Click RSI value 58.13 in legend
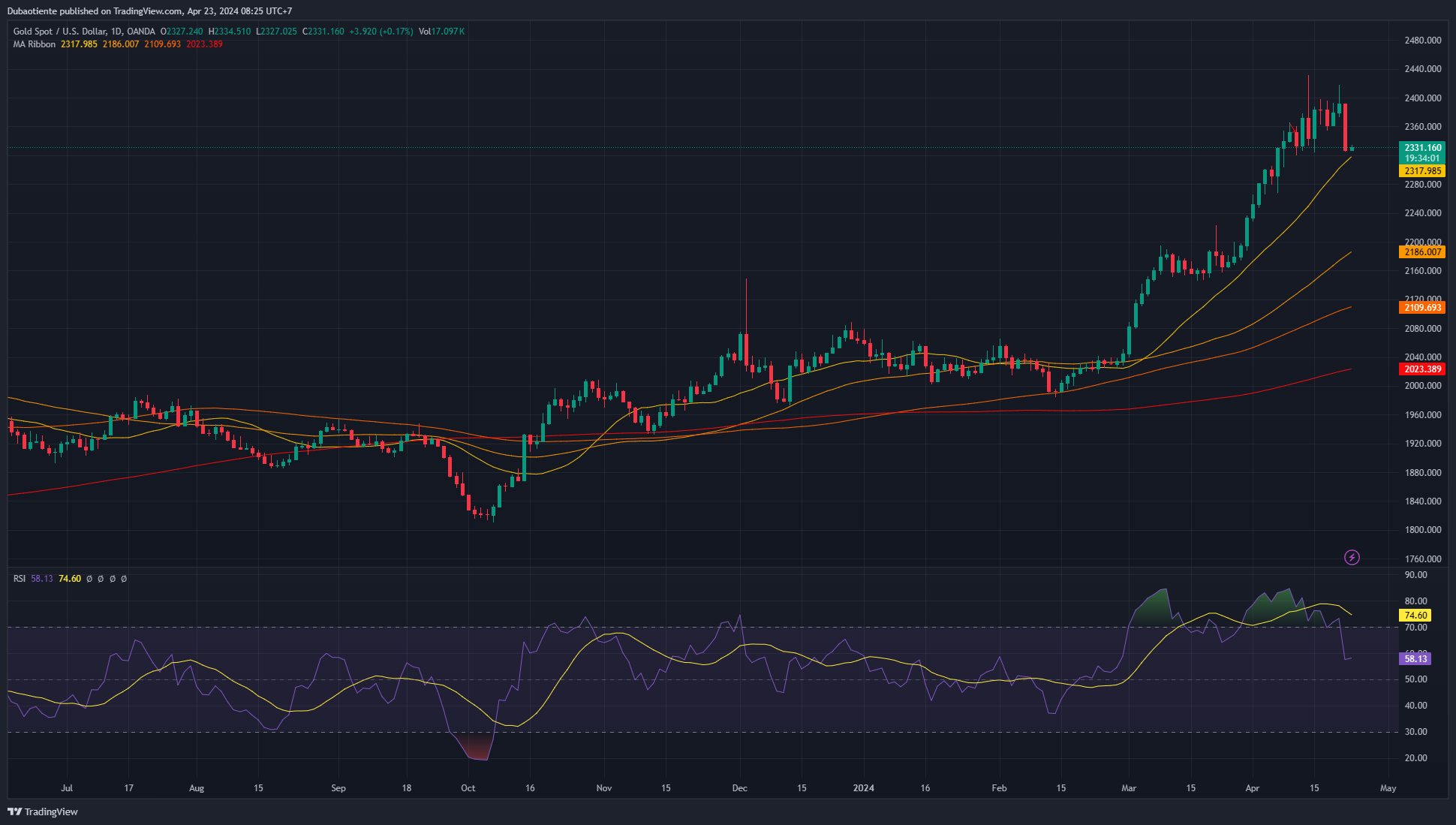Screen dimensions: 1456x825 [x=42, y=579]
